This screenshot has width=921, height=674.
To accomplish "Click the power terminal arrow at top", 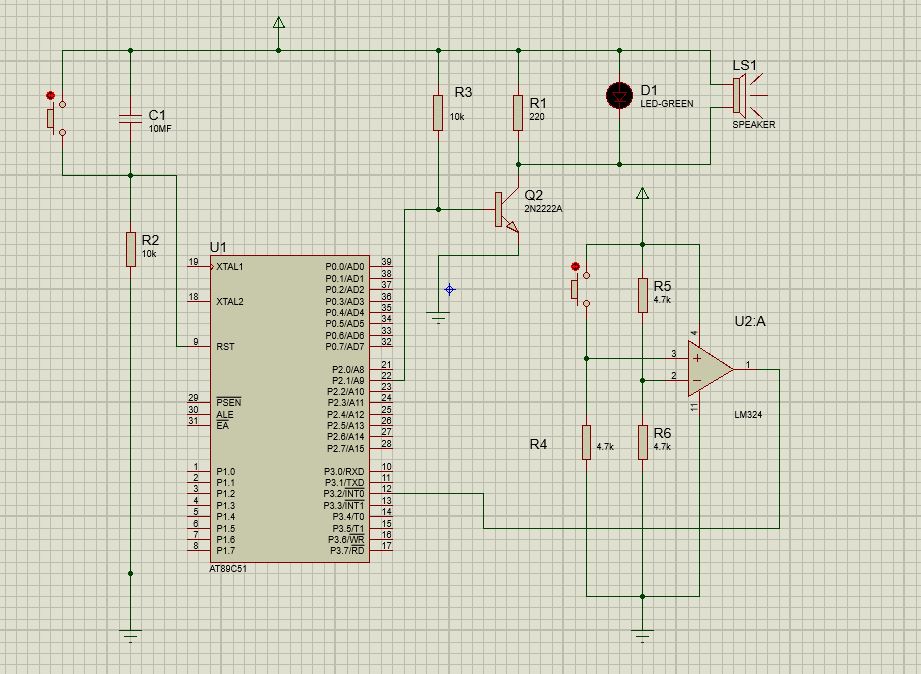I will point(278,24).
